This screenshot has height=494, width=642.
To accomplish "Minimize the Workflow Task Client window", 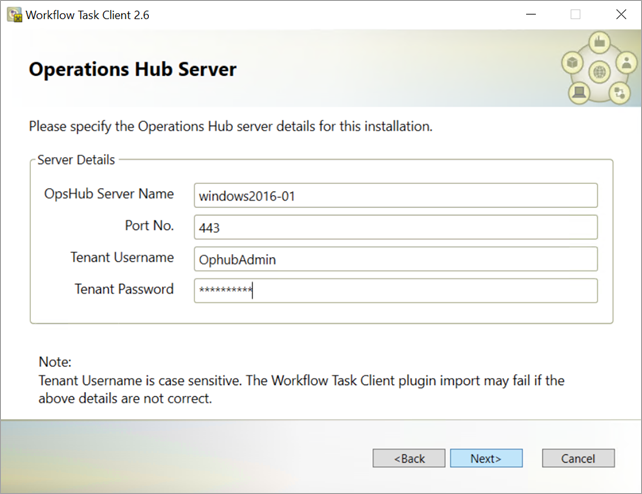I will pyautogui.click(x=531, y=14).
